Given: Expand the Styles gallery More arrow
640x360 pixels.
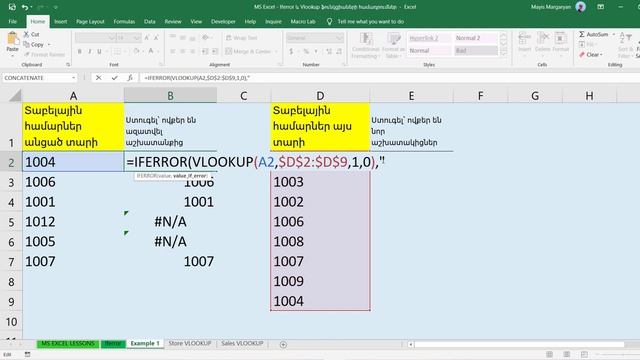Looking at the screenshot, I should click(x=503, y=53).
